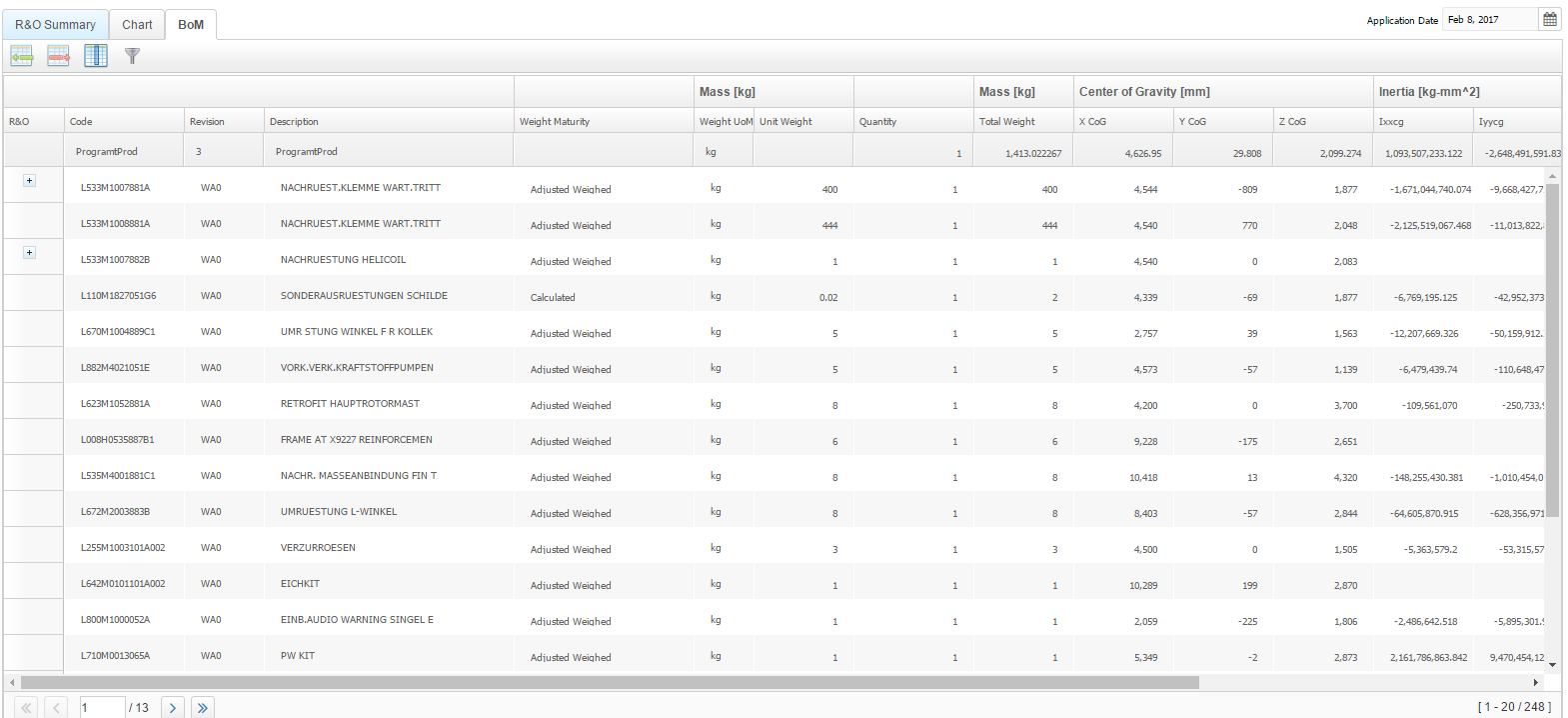Expand row L533M1007881A

(29, 181)
